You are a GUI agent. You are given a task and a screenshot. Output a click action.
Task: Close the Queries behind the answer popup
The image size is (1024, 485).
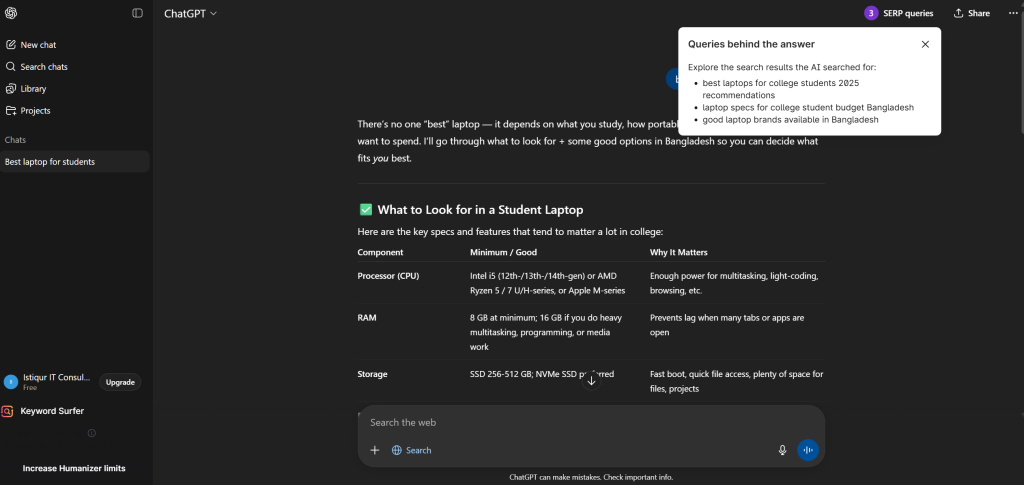click(925, 44)
